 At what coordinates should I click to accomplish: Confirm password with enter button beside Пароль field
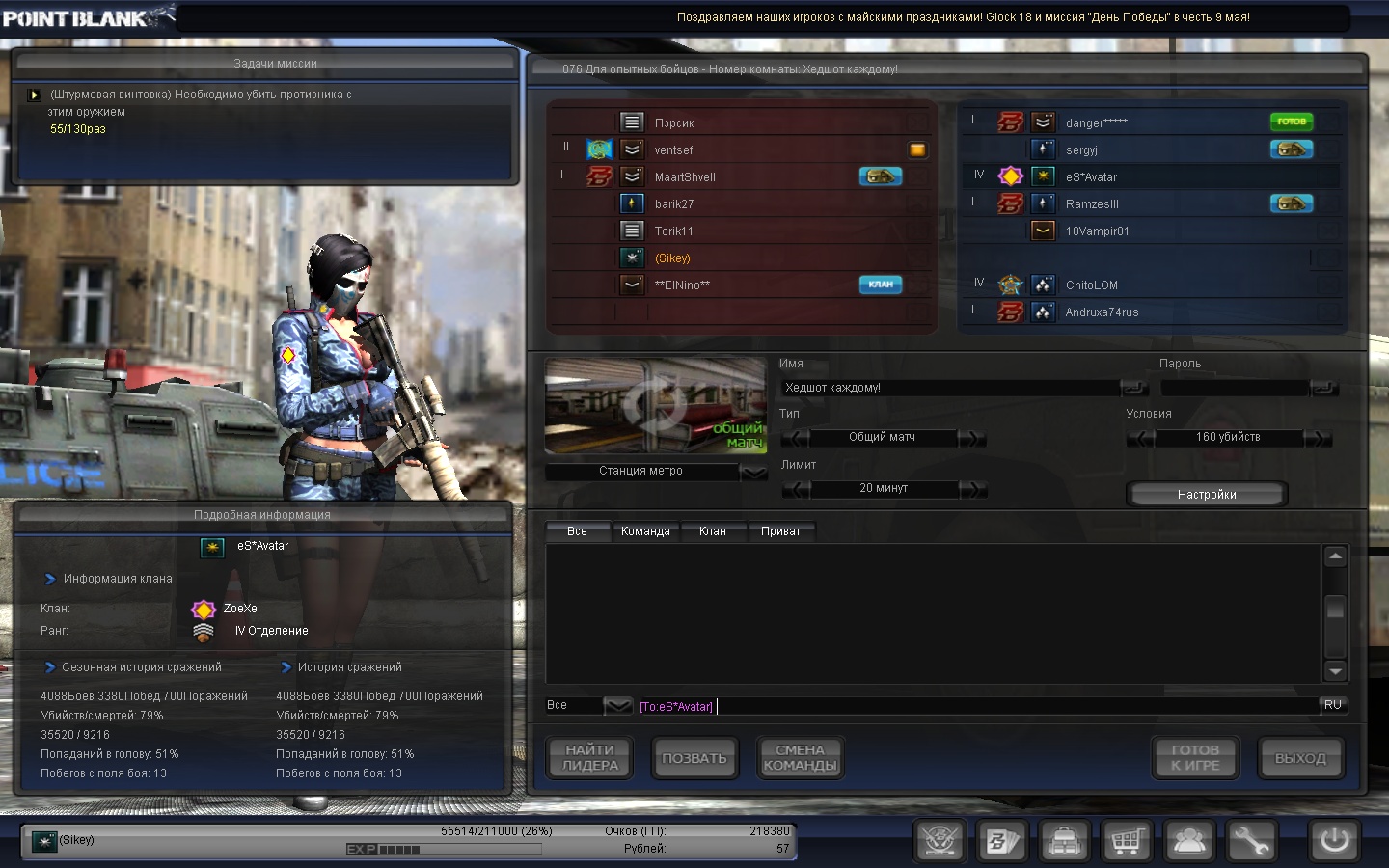(x=1324, y=388)
